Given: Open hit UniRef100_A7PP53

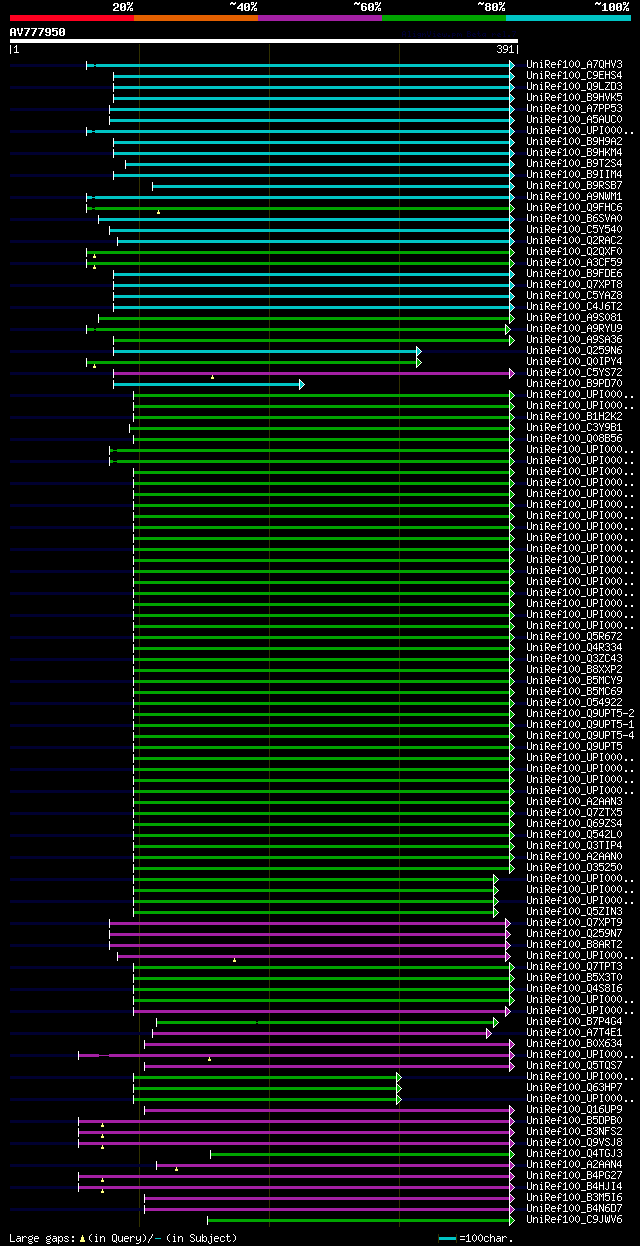Looking at the screenshot, I should [x=574, y=108].
